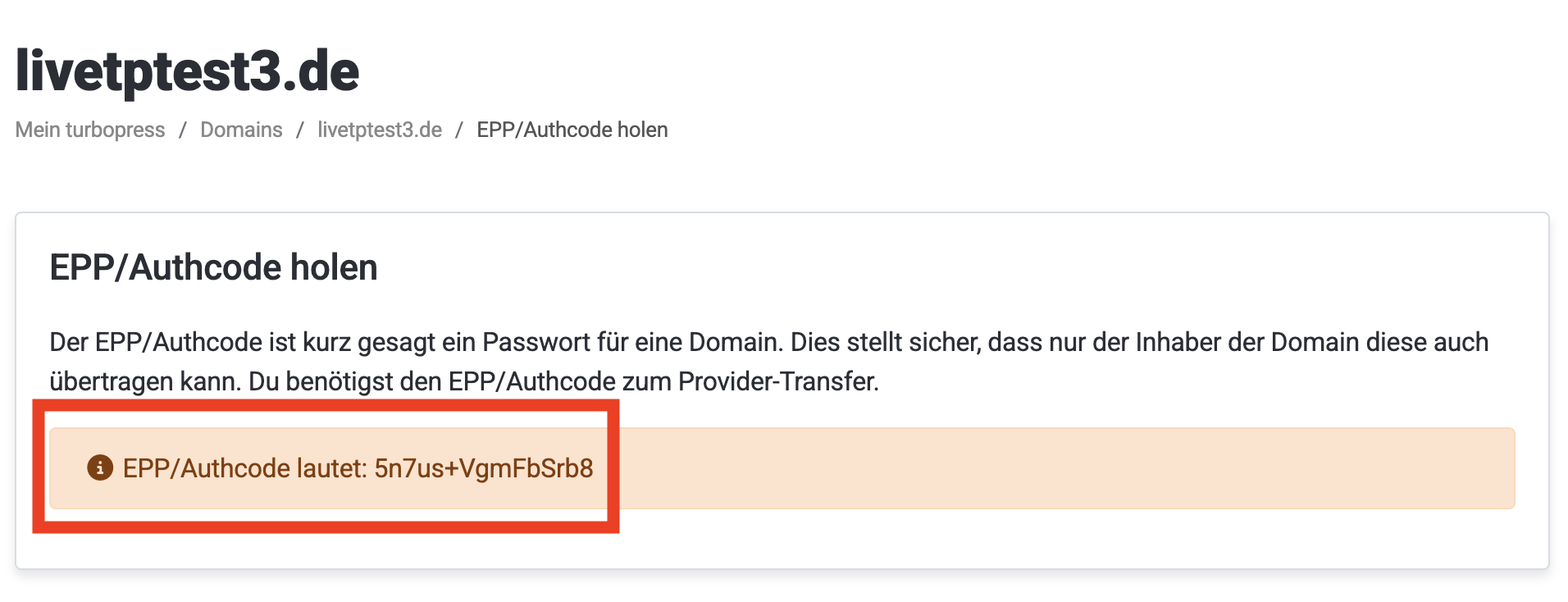Go to Mein turbopress breadcrumb

[90, 130]
